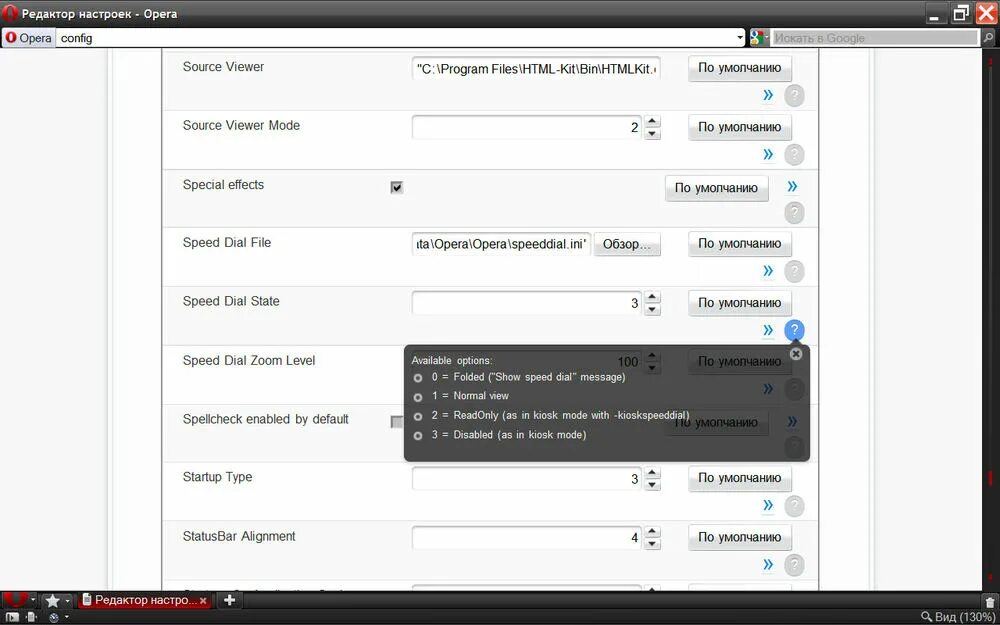1000x625 pixels.
Task: Reset Source Viewer with По умолчанию button
Action: [739, 68]
